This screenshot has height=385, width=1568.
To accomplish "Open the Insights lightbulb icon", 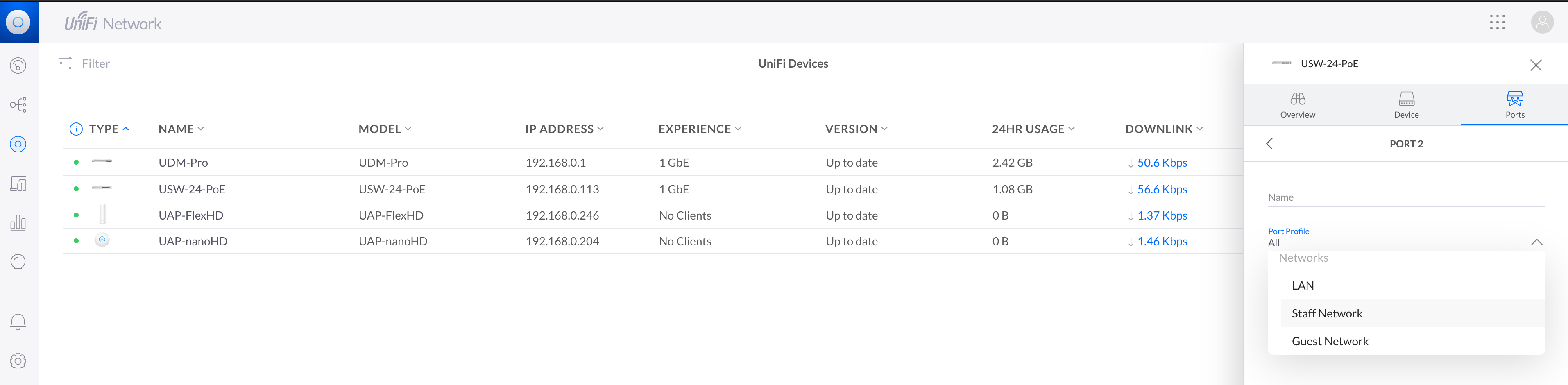I will (x=18, y=262).
